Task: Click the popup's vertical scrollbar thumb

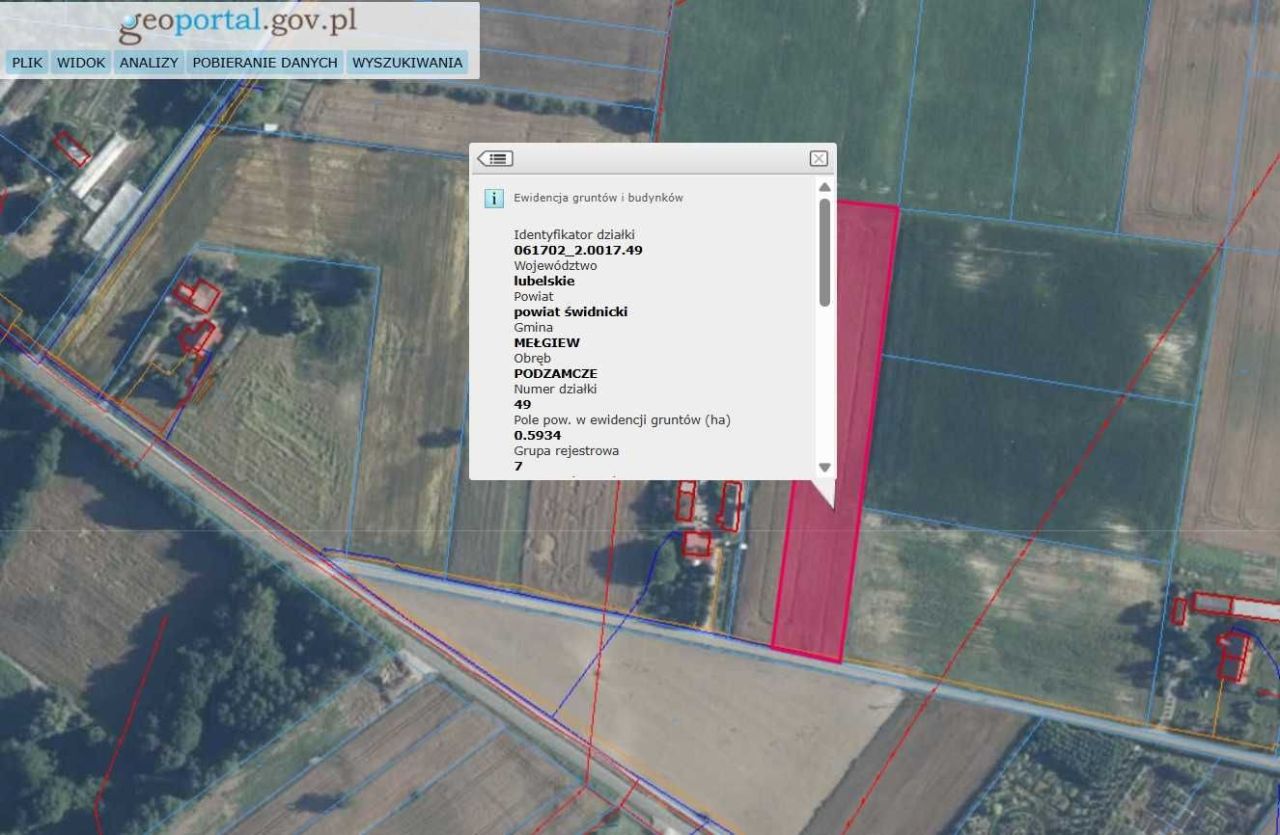Action: point(824,251)
